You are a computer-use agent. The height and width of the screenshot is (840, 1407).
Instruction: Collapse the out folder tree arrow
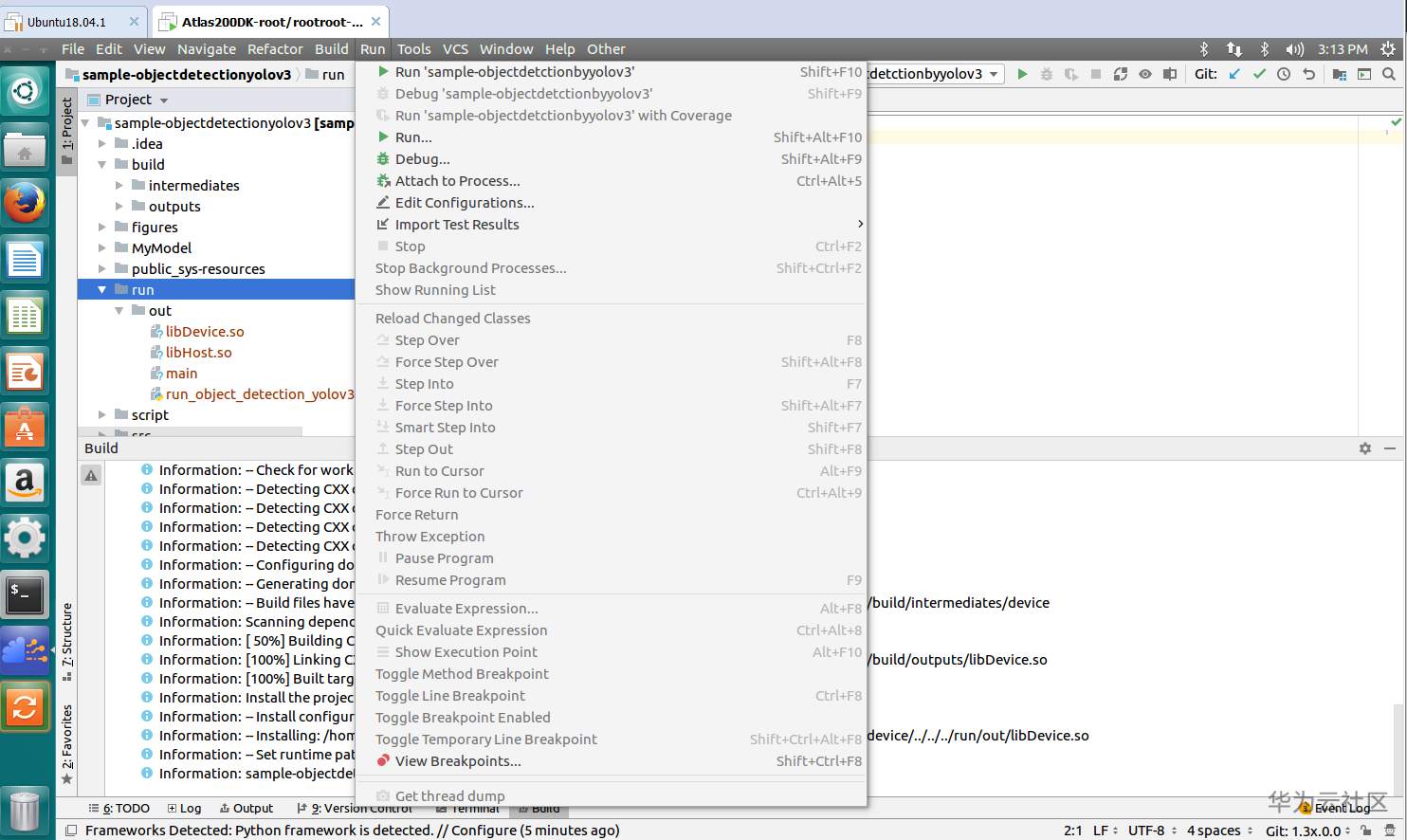coord(119,311)
